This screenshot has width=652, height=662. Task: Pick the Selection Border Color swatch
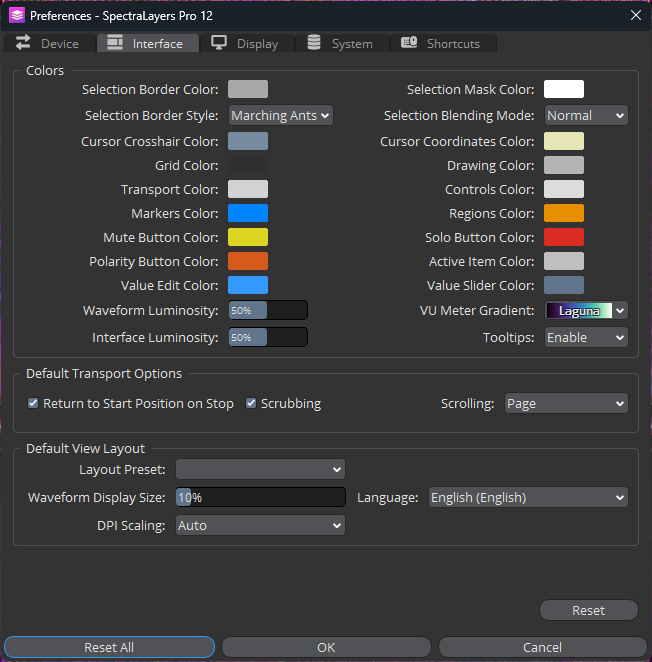pyautogui.click(x=248, y=89)
